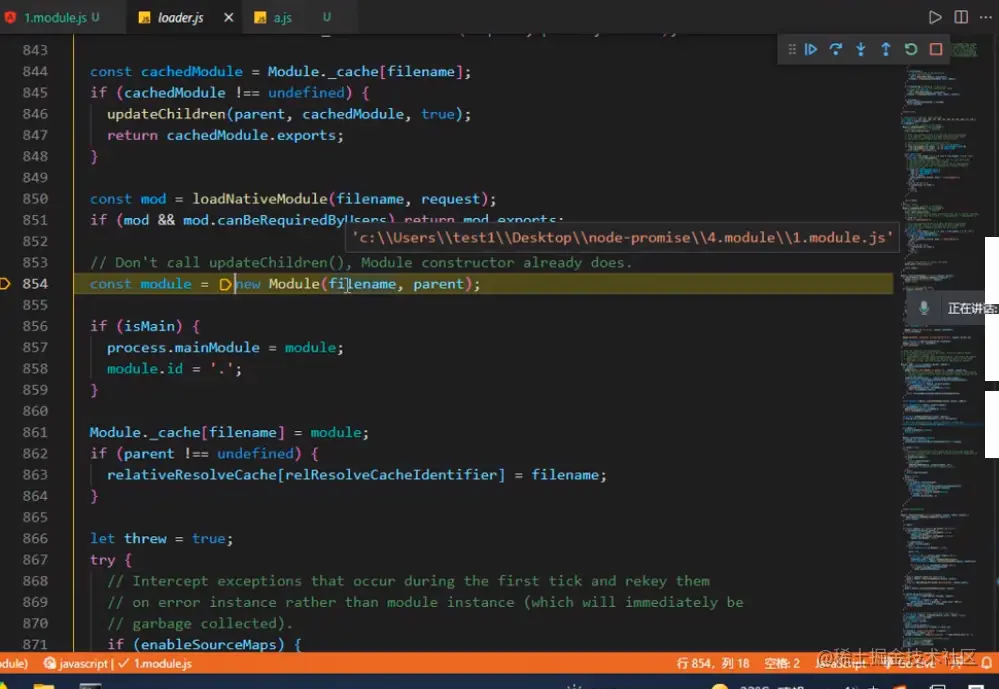
Task: Step over using the debug toolbar
Action: click(835, 50)
